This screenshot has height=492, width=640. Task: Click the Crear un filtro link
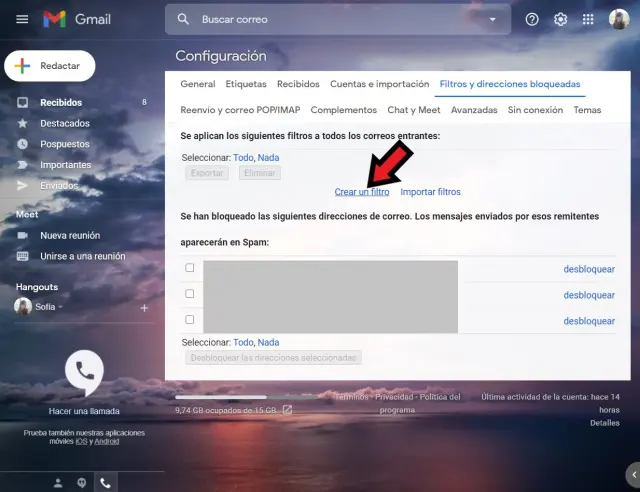pyautogui.click(x=362, y=191)
